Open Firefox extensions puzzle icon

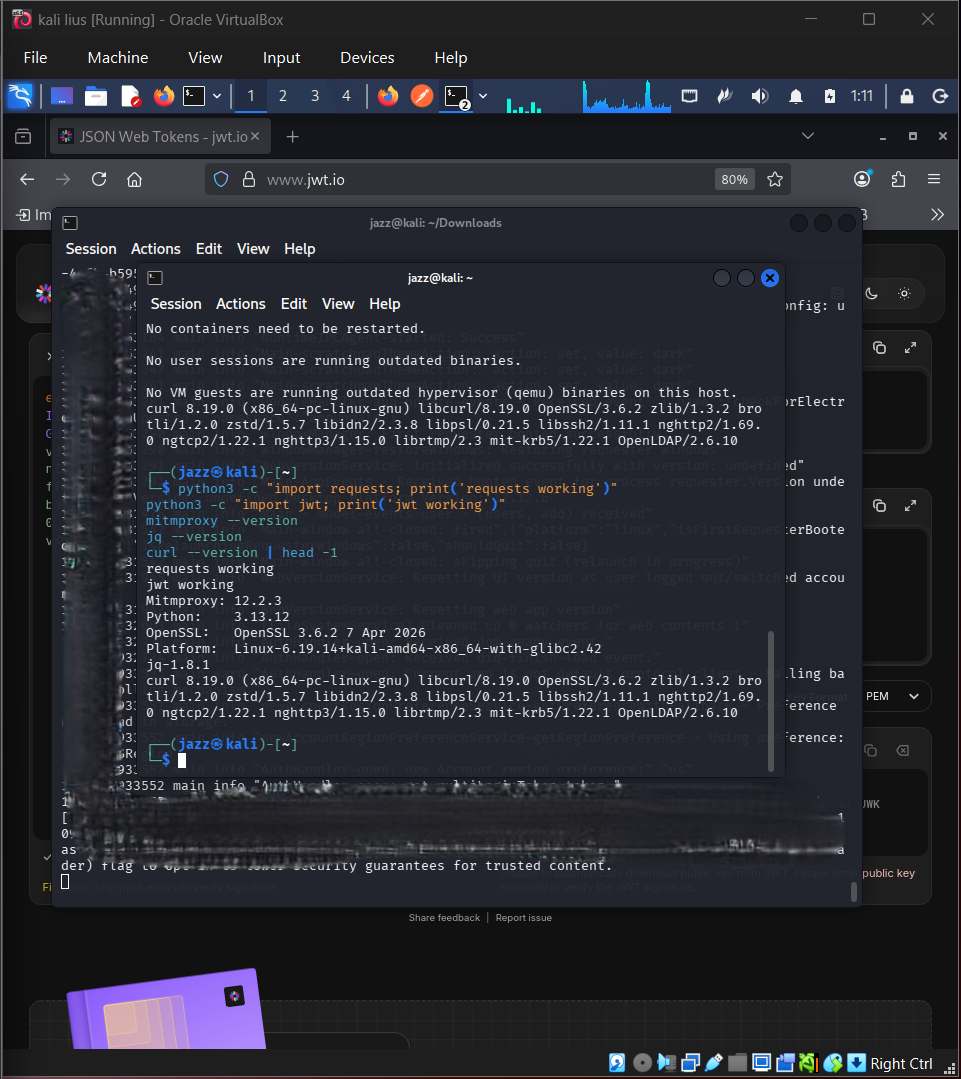point(898,180)
